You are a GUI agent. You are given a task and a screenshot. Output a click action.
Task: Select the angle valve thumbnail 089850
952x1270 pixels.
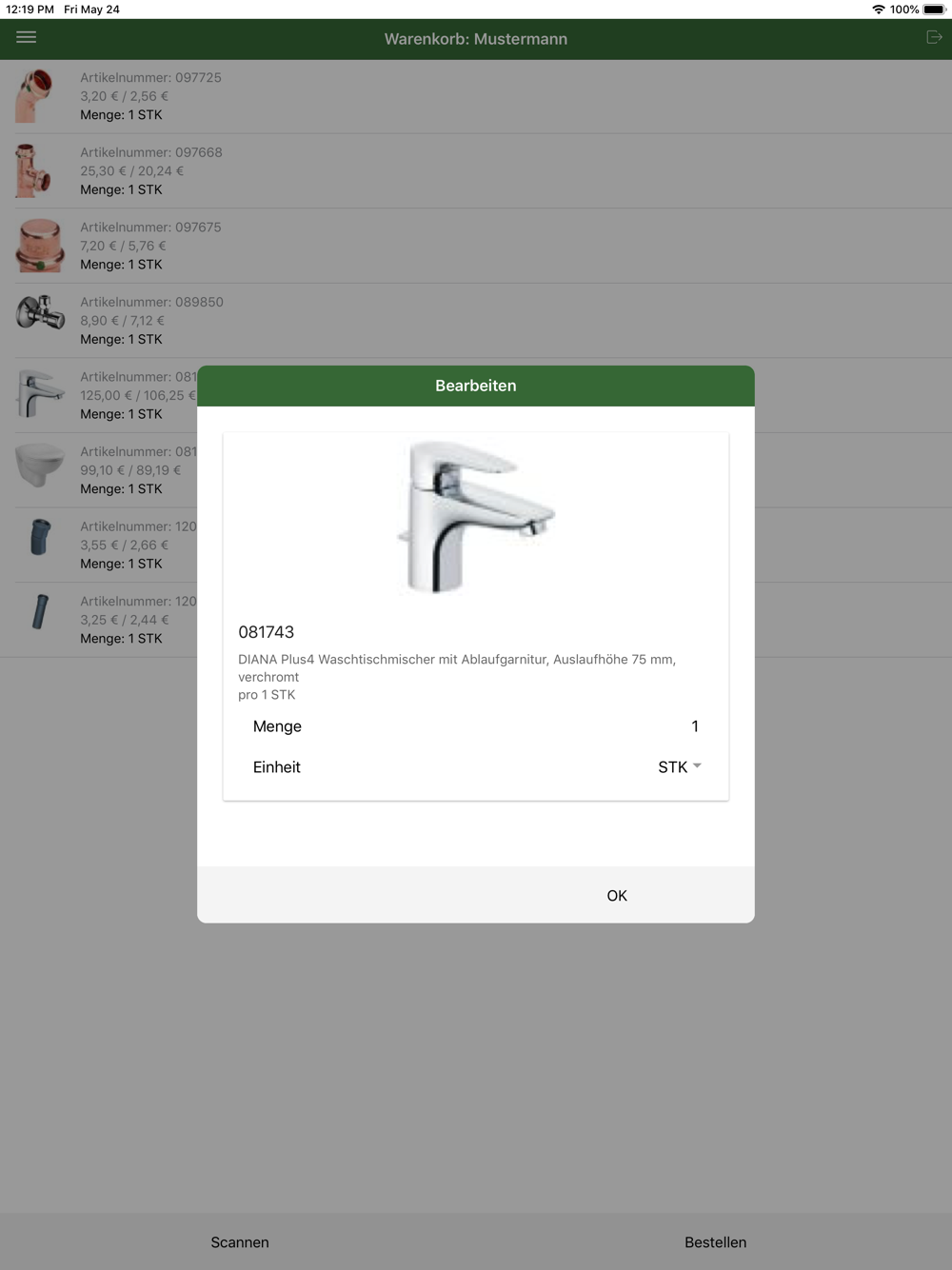click(40, 321)
